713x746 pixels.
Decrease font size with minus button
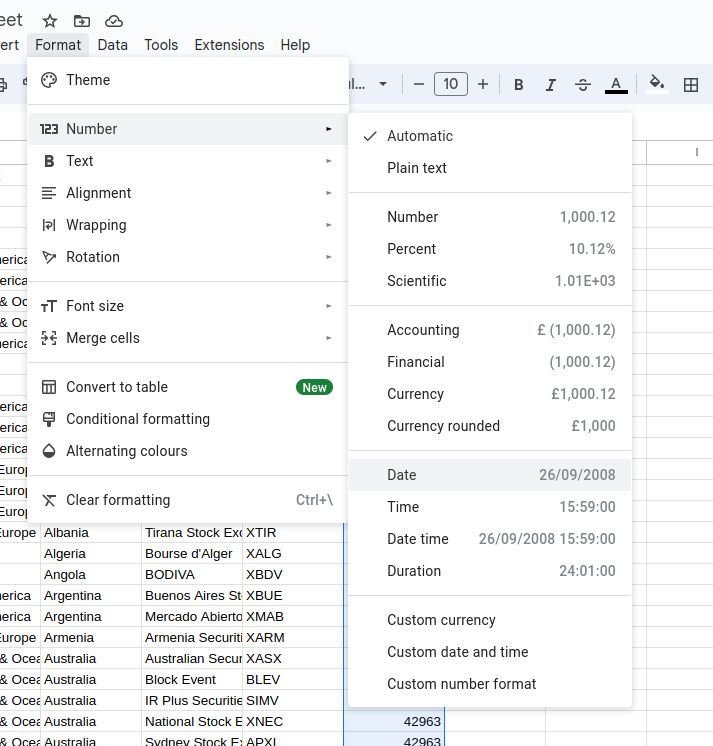coord(419,85)
